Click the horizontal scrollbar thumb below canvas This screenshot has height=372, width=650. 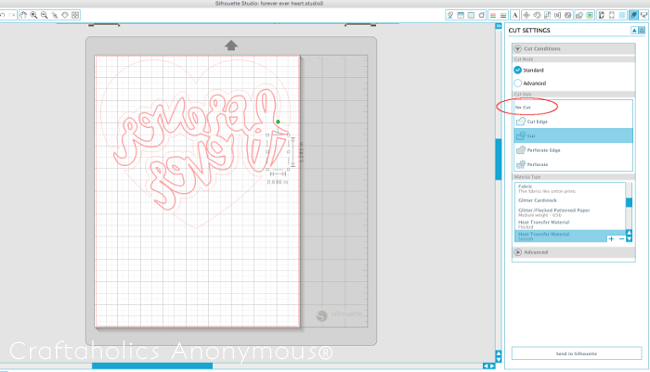152,366
